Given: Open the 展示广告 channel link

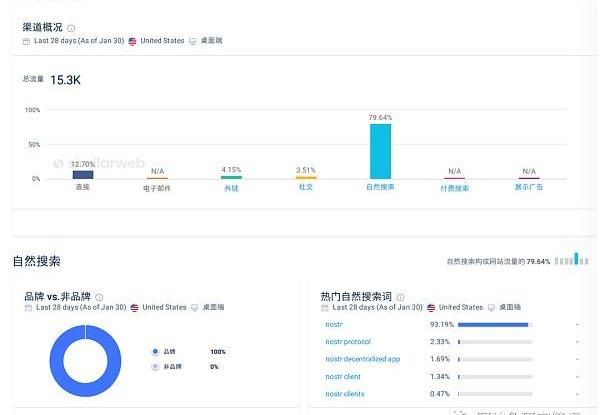Looking at the screenshot, I should (x=528, y=187).
